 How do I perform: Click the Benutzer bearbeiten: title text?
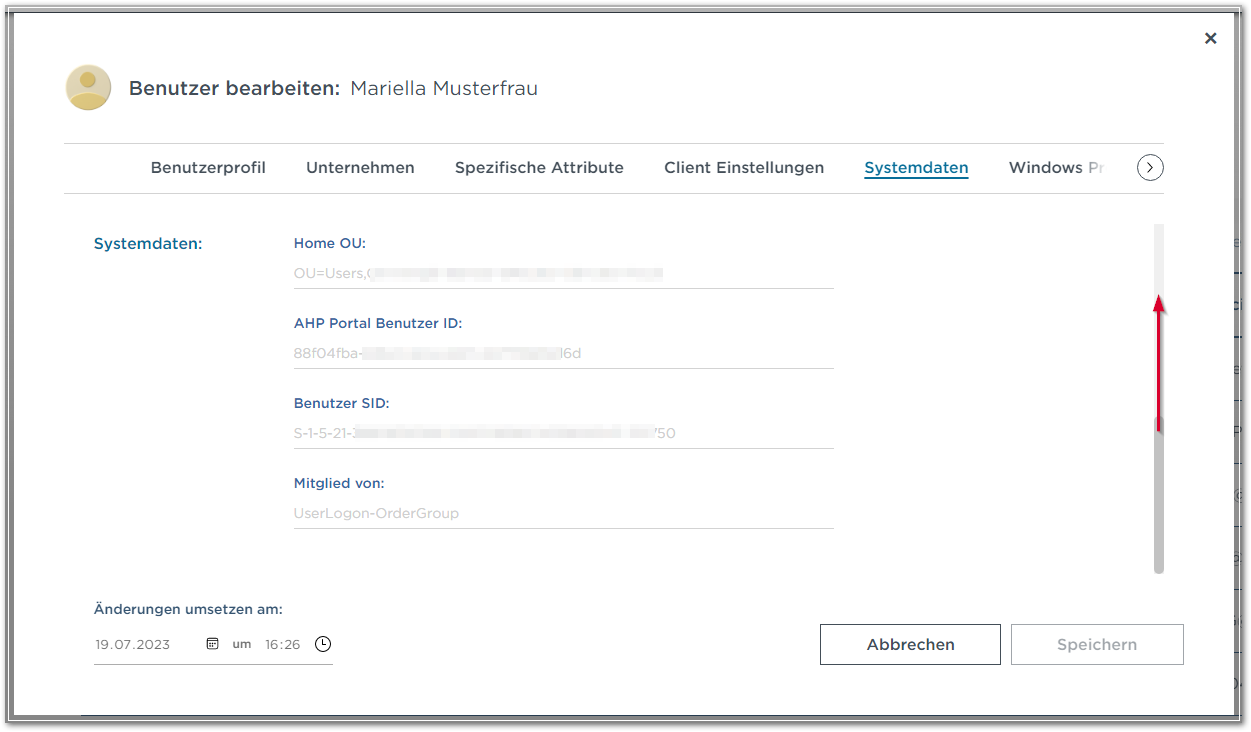235,88
